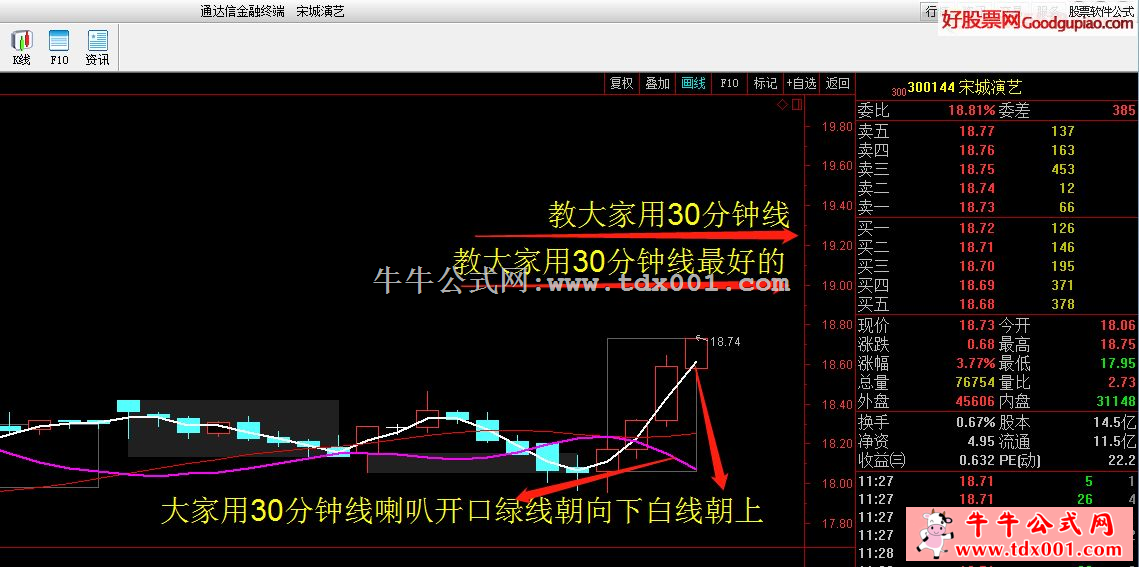Click the 19.80 price axis label

click(835, 126)
